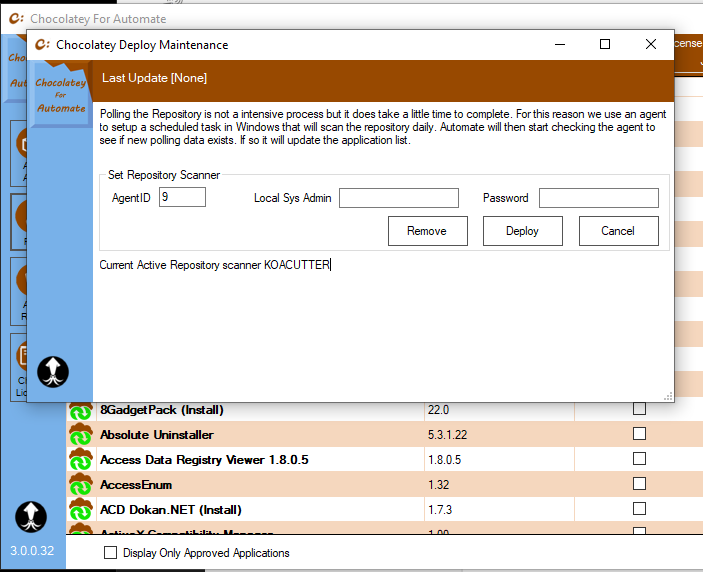Click the 8GadgetPack package icon
The width and height of the screenshot is (703, 572).
(x=80, y=410)
